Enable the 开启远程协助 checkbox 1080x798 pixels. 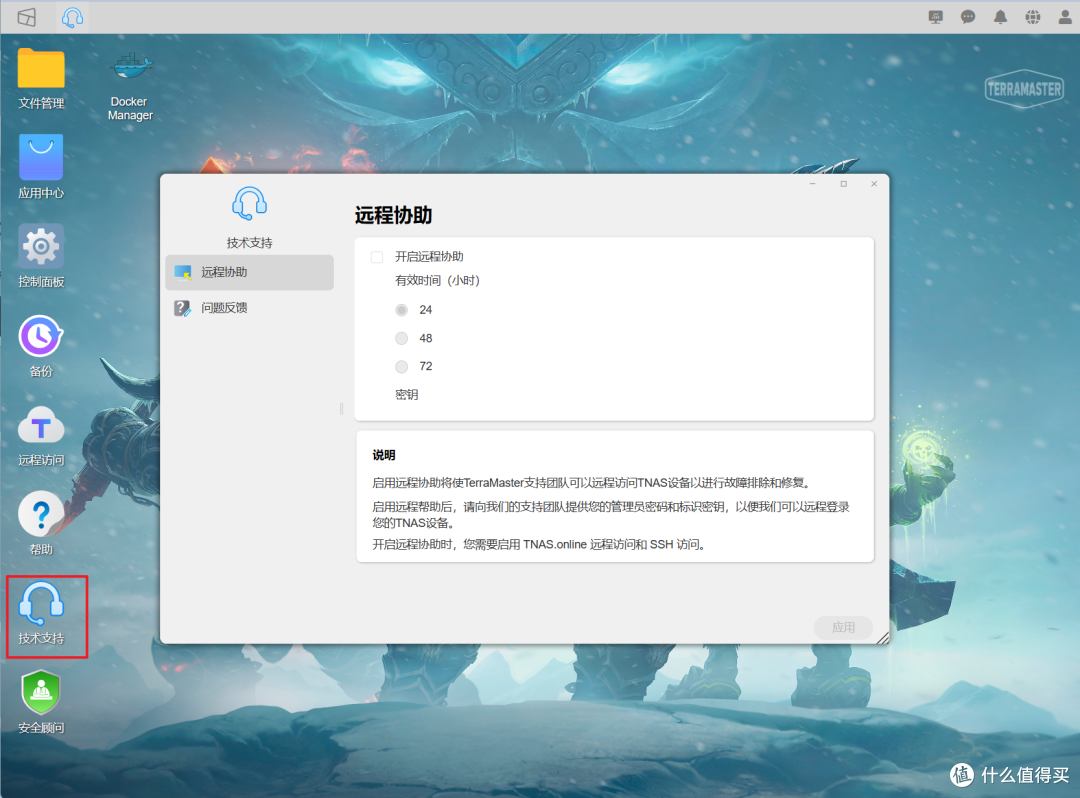(x=377, y=257)
